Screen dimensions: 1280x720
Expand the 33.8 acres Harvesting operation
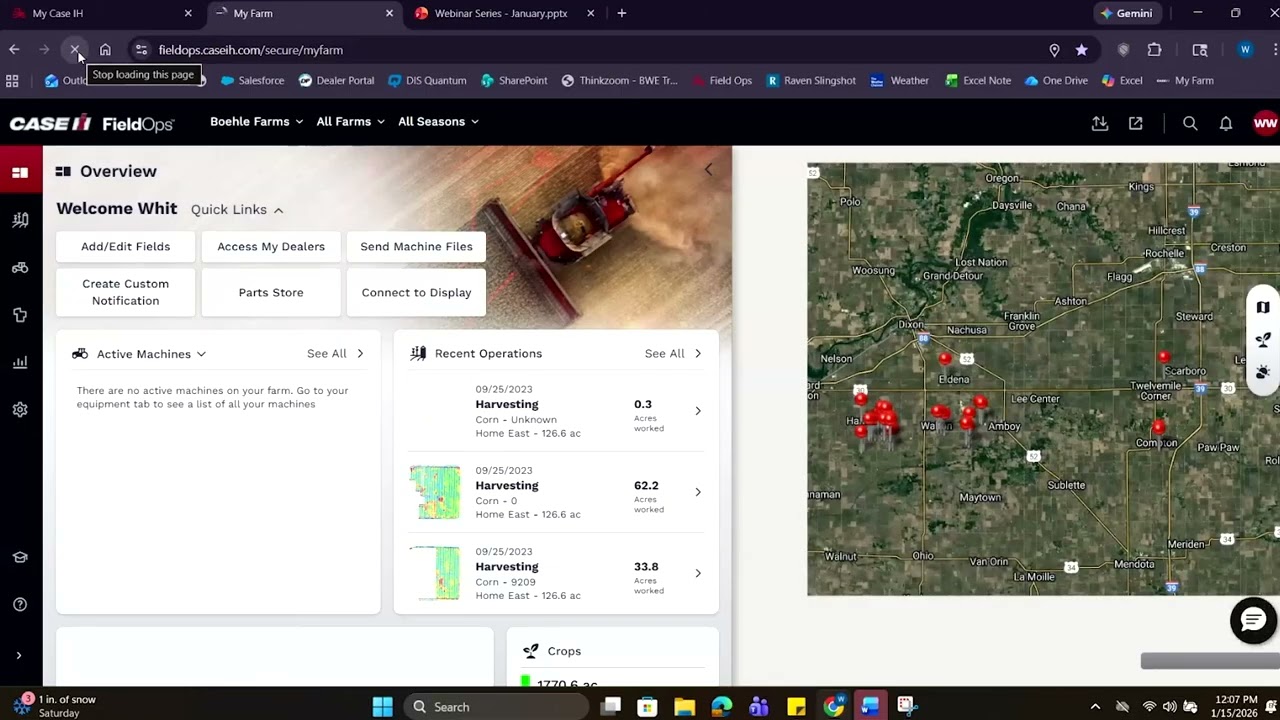click(x=698, y=573)
